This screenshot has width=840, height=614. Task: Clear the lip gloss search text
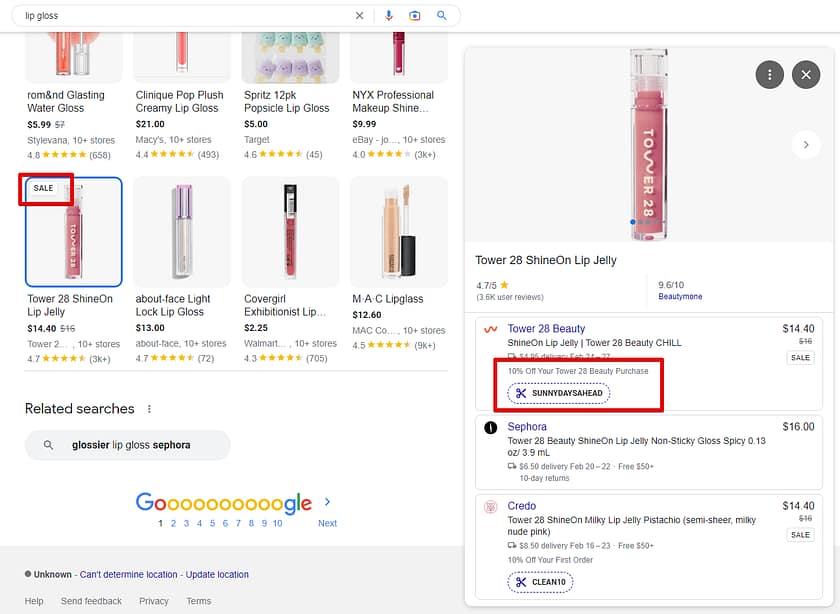(x=360, y=16)
